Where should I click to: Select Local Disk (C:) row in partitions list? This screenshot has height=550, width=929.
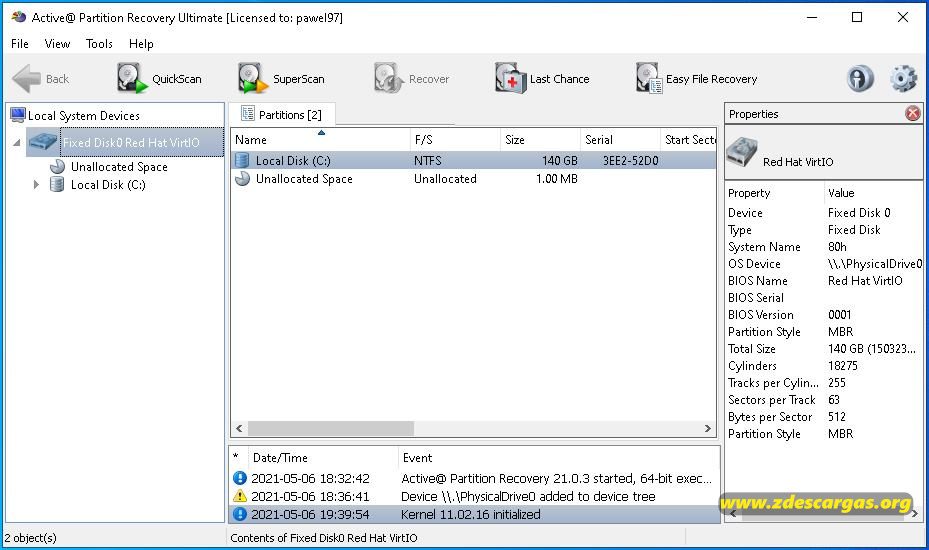pos(473,160)
